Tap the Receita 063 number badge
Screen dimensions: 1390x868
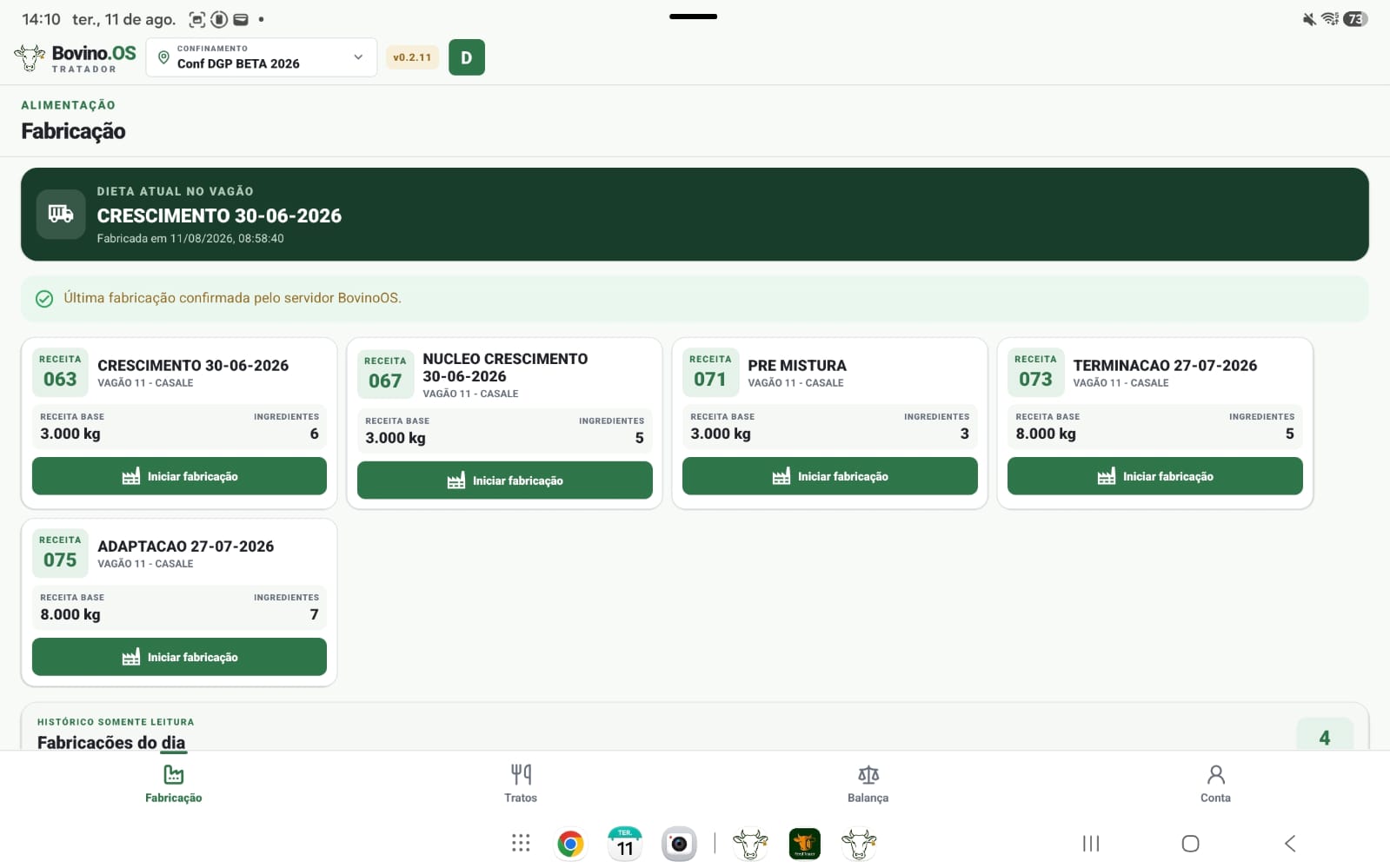(x=60, y=372)
